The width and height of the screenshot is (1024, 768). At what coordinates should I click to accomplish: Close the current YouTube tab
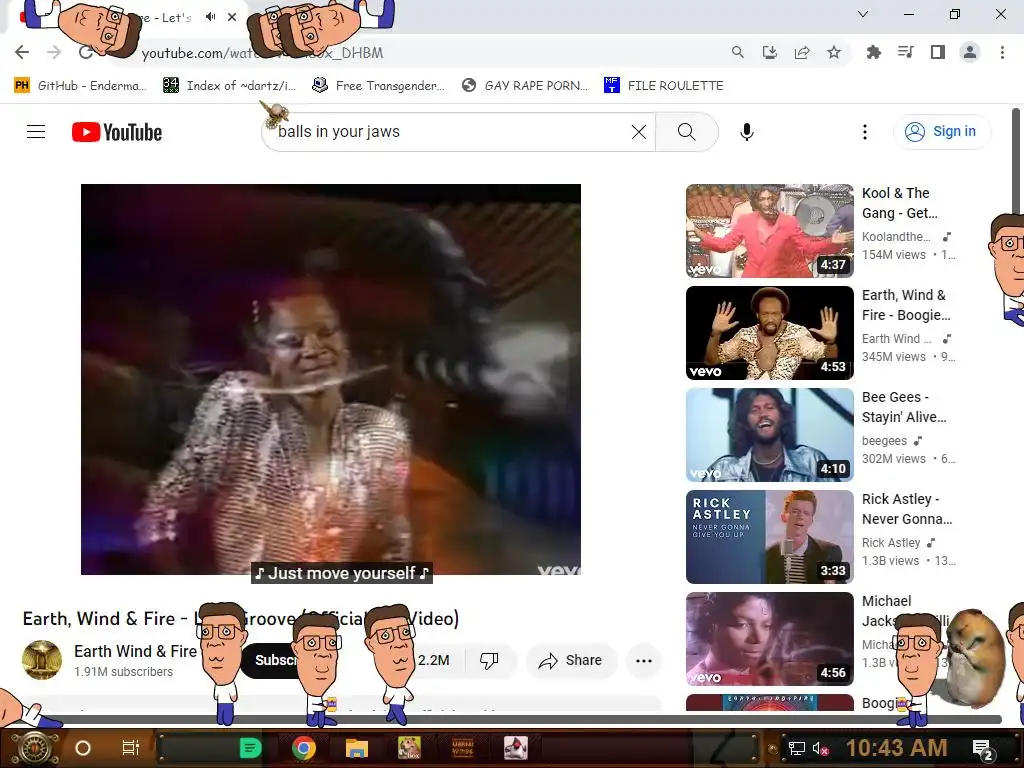(x=232, y=17)
